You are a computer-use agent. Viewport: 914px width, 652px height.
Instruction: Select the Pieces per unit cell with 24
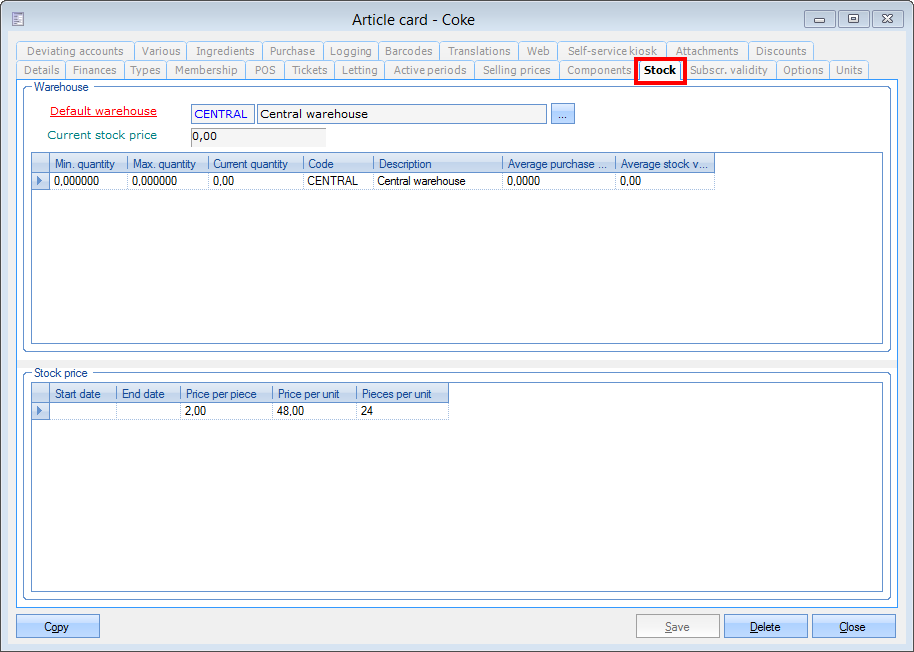click(401, 411)
